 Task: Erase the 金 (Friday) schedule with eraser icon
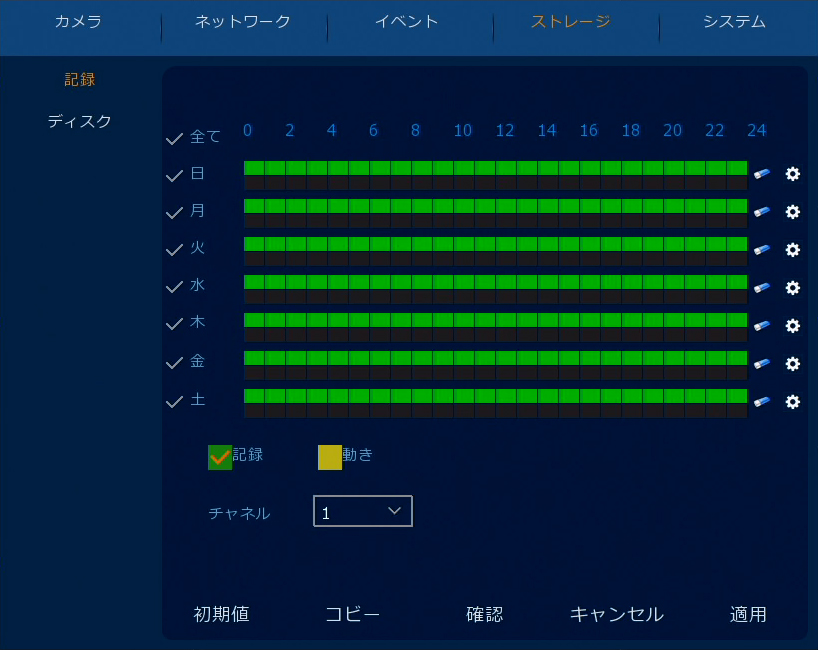[x=762, y=364]
